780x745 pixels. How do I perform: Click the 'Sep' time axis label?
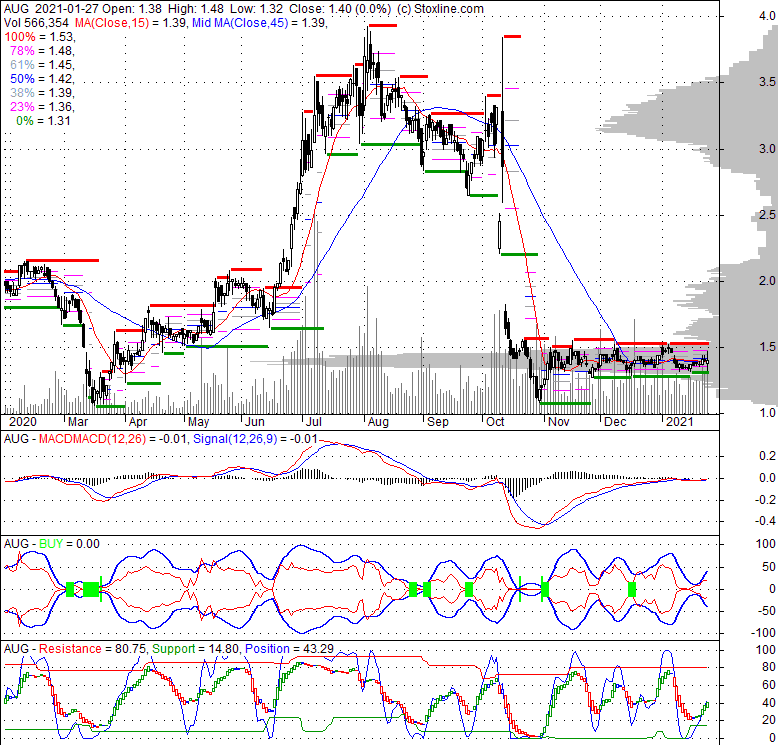[x=438, y=422]
